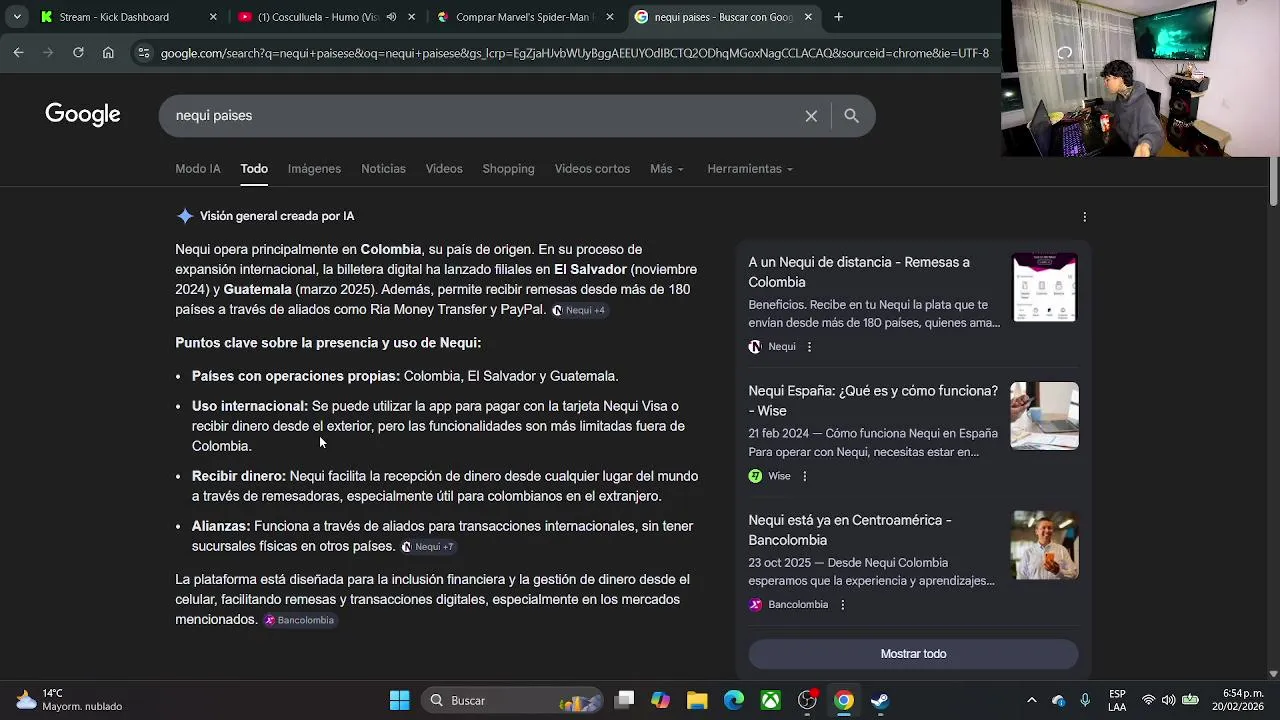Focus the browser address bar URL
Image resolution: width=1280 pixels, height=720 pixels.
tap(574, 53)
